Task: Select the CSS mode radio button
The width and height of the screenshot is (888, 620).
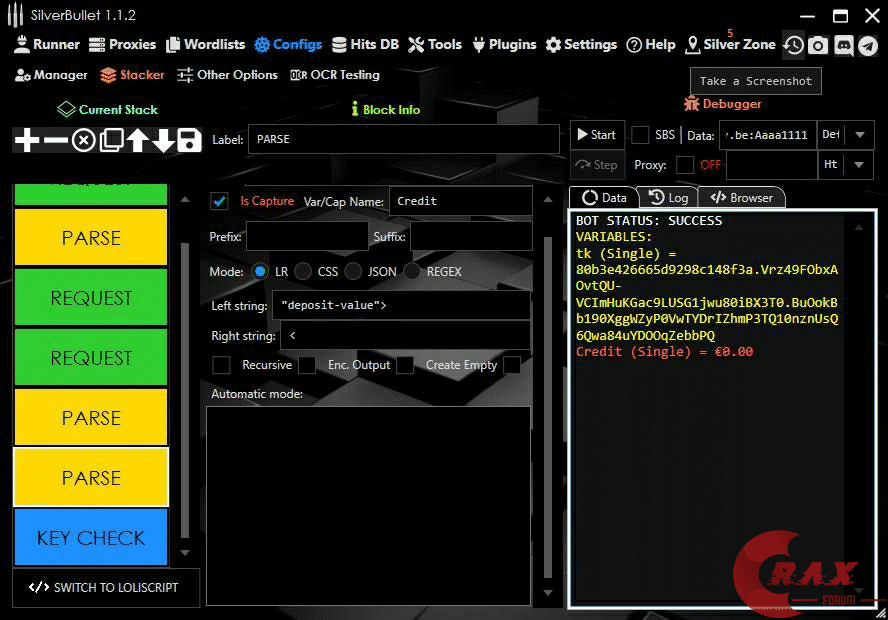Action: point(303,271)
